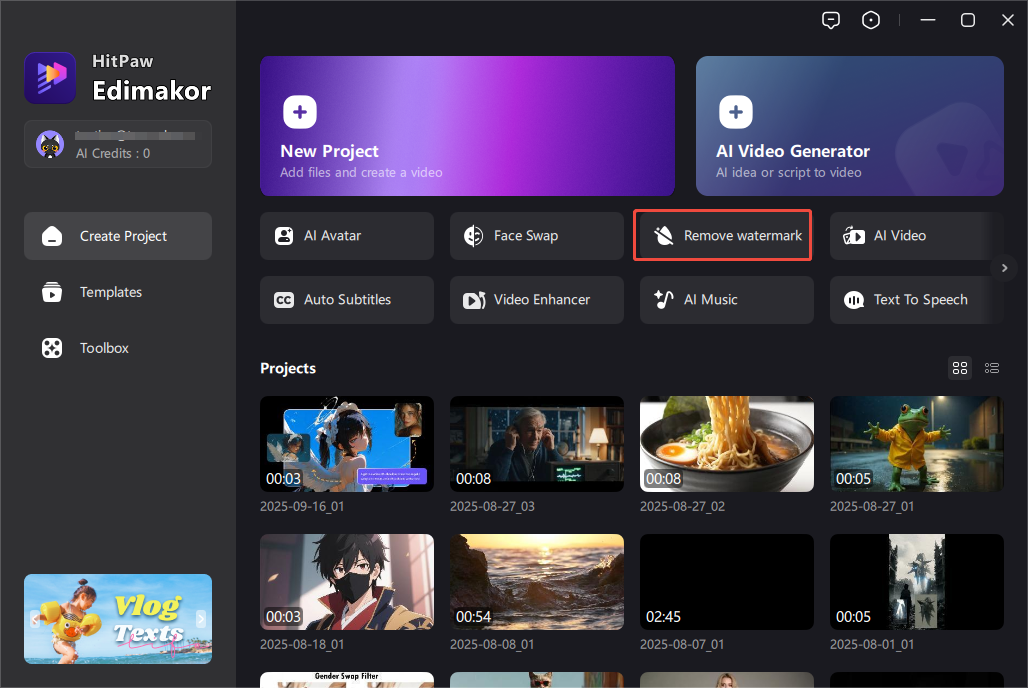Click the AI Credits : 0 text
The image size is (1028, 688).
tap(113, 153)
